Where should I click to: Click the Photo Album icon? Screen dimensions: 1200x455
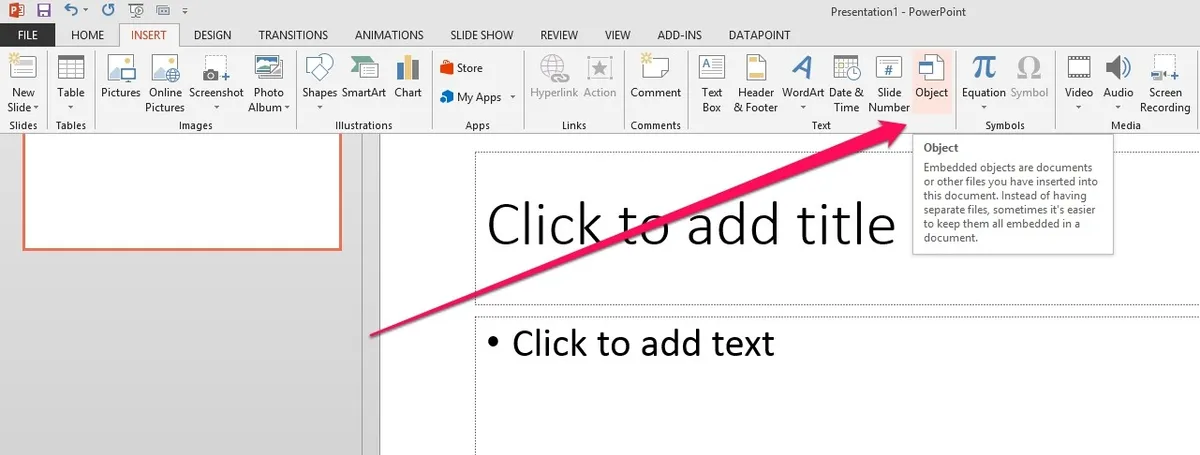pos(267,68)
